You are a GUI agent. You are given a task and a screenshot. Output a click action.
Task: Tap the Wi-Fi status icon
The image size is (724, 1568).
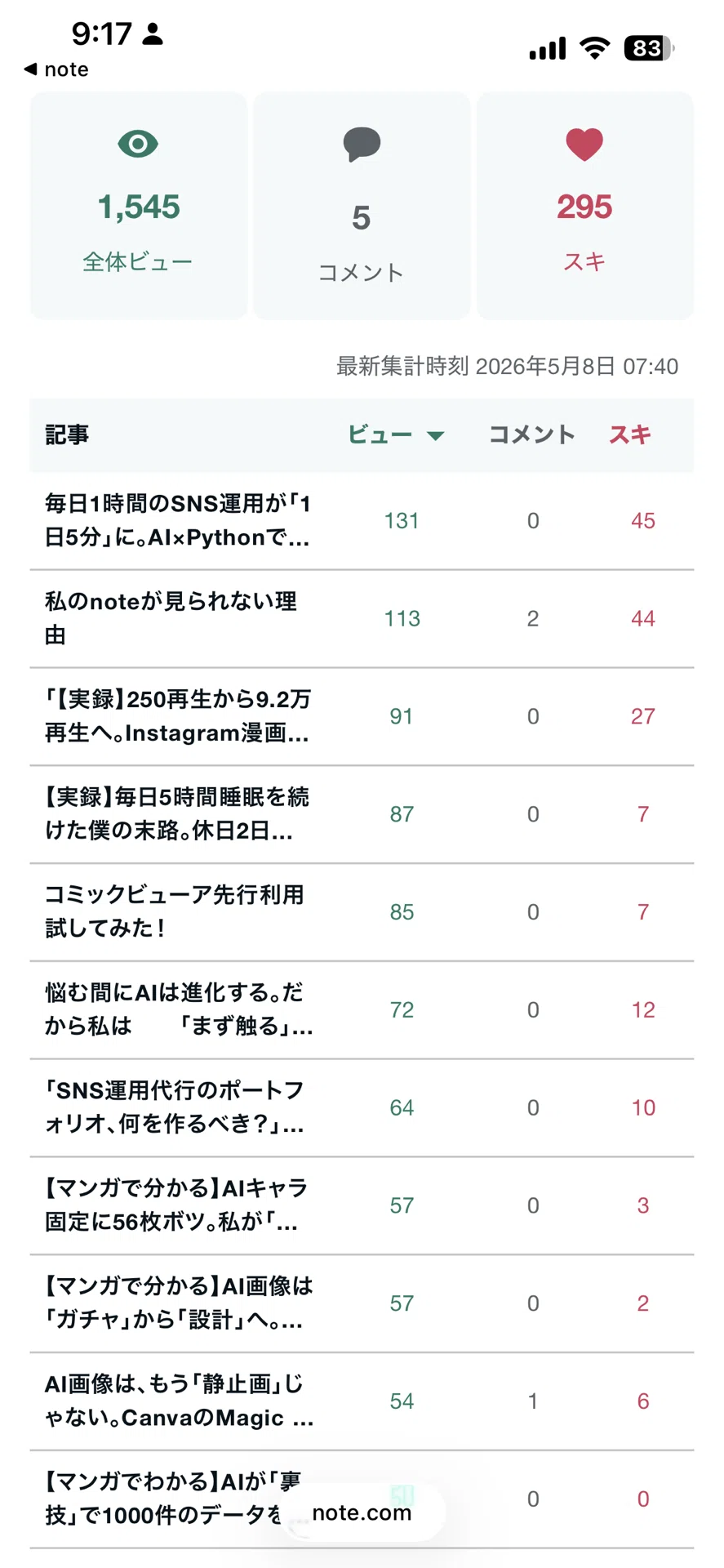click(595, 48)
